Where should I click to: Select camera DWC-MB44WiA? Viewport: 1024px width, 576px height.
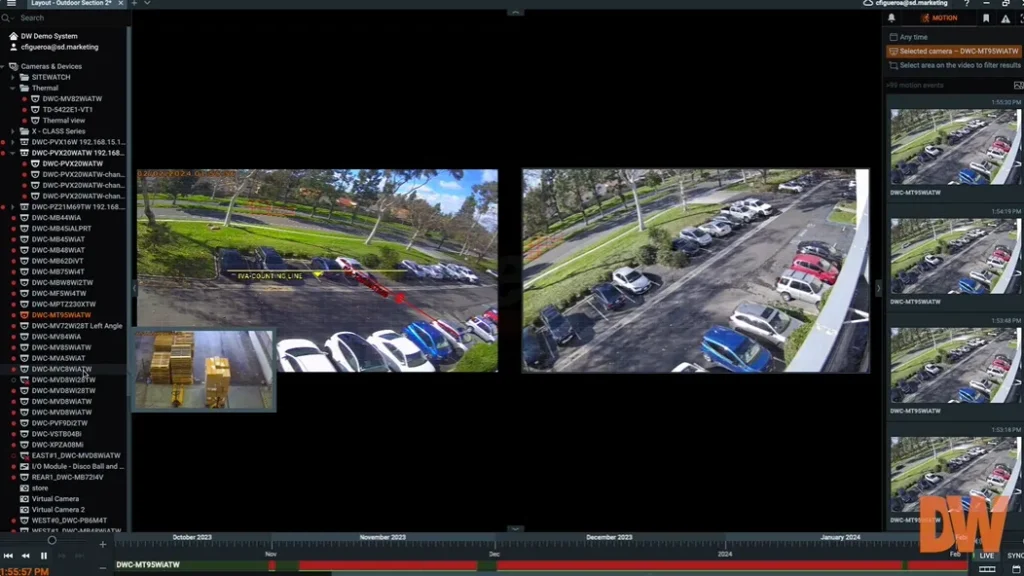tap(56, 217)
